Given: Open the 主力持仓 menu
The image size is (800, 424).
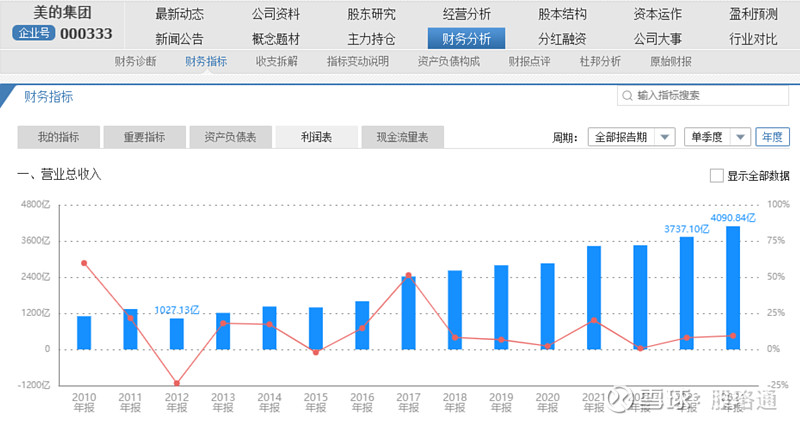Looking at the screenshot, I should point(371,39).
